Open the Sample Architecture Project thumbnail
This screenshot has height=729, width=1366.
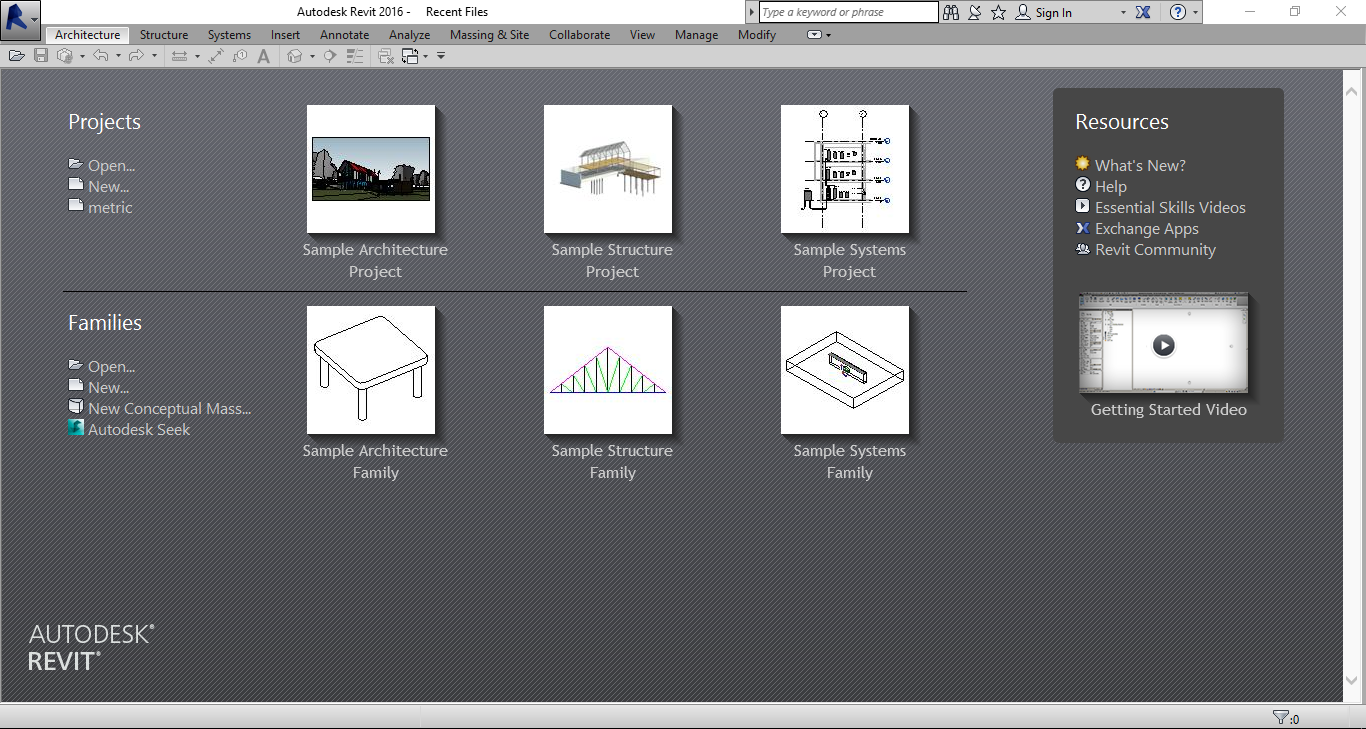point(371,169)
